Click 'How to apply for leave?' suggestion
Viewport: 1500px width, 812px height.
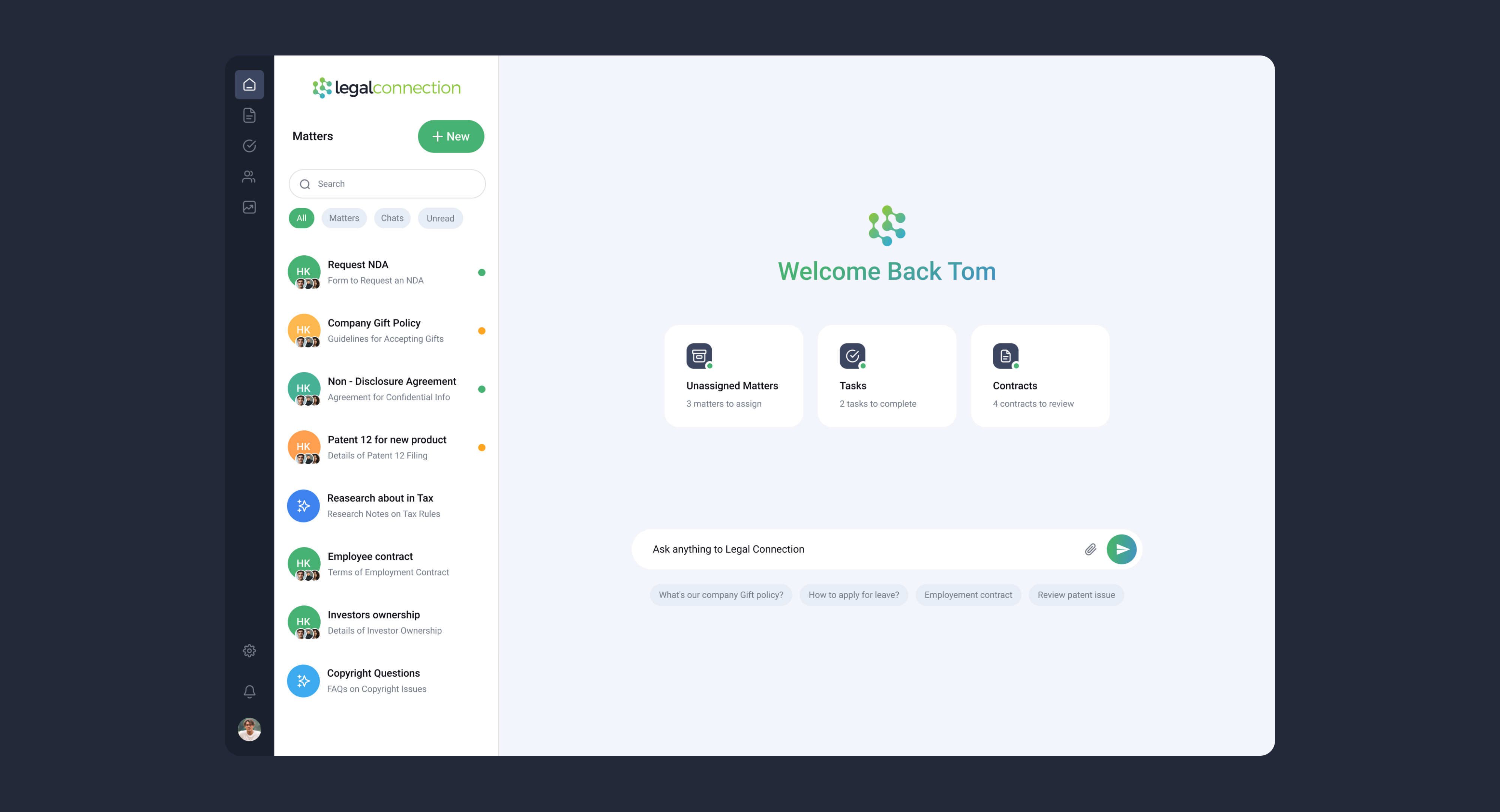point(853,595)
